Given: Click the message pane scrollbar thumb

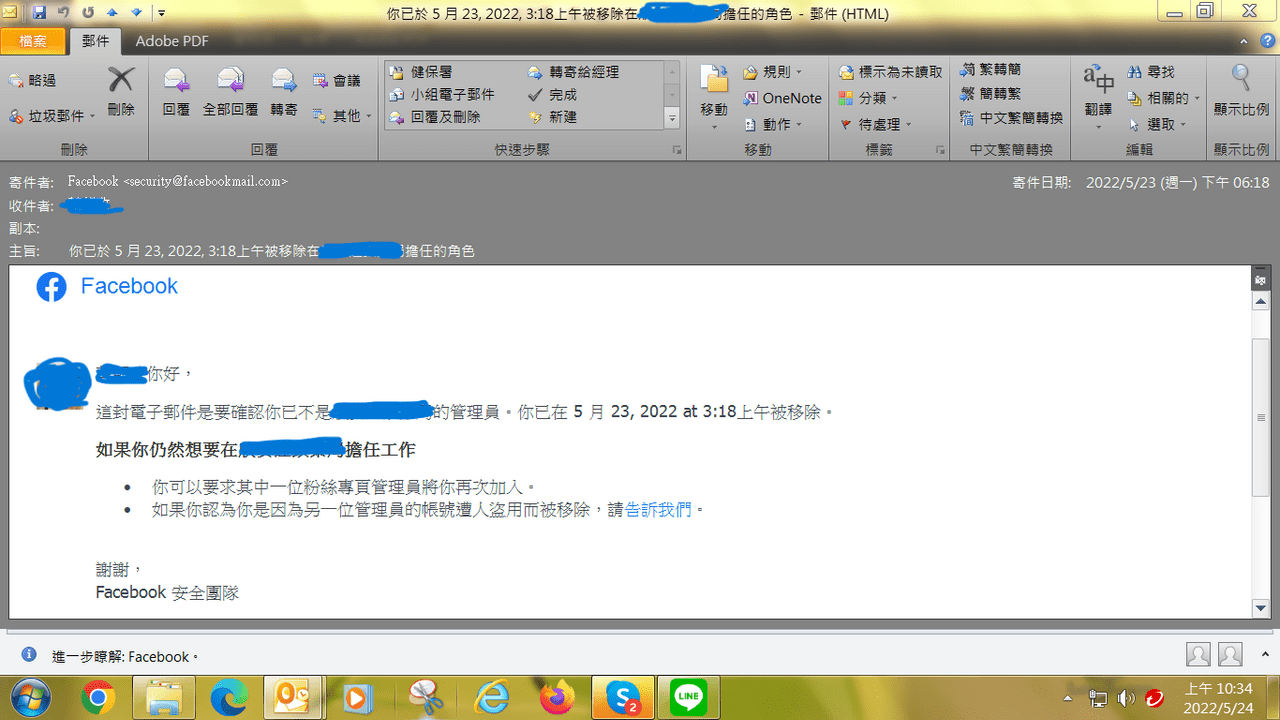Looking at the screenshot, I should 1260,417.
